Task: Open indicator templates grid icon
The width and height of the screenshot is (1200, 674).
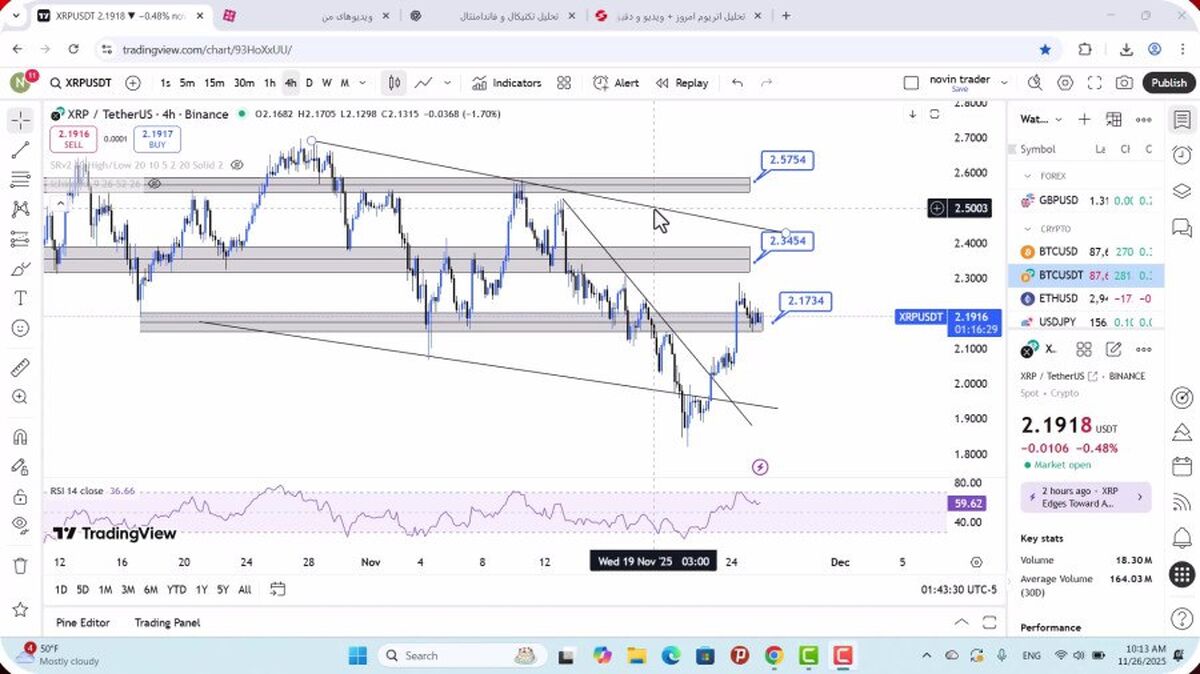Action: coord(564,83)
